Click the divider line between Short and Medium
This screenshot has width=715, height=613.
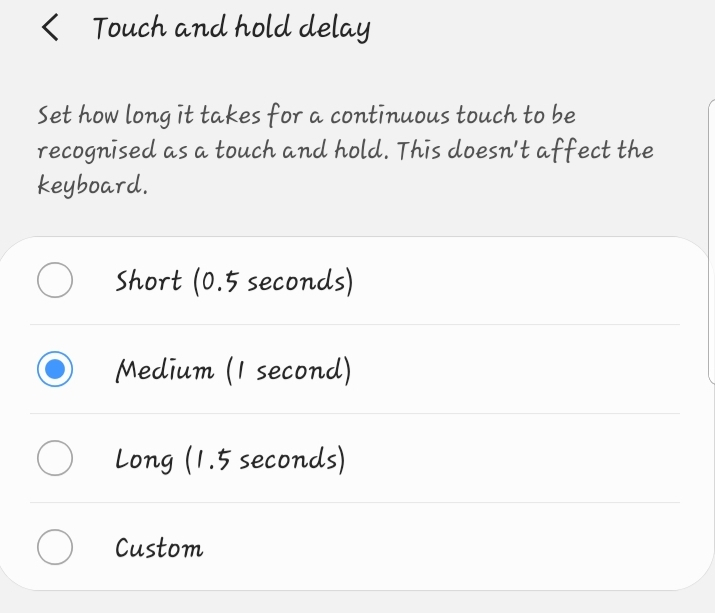pos(355,325)
